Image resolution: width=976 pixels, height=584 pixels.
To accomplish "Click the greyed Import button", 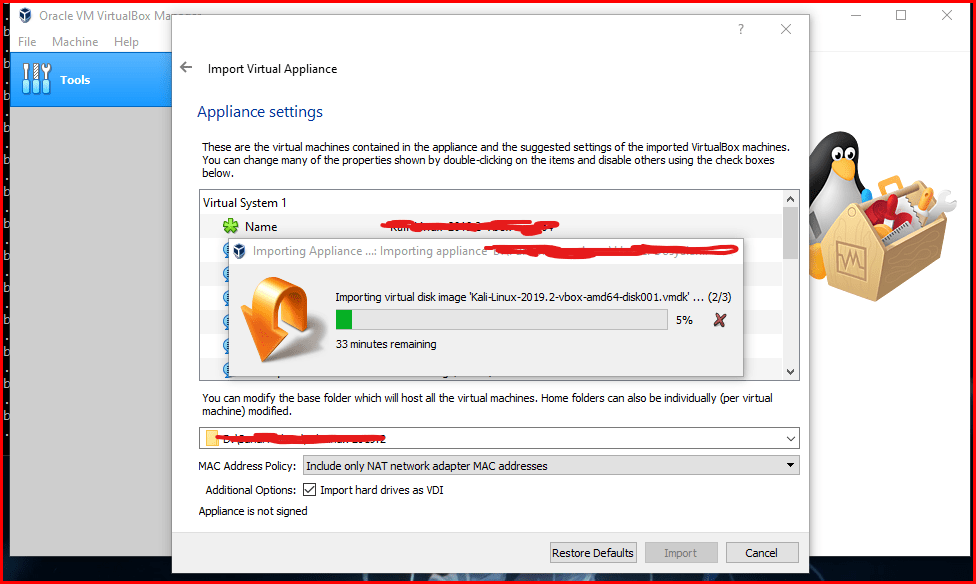I will click(680, 553).
